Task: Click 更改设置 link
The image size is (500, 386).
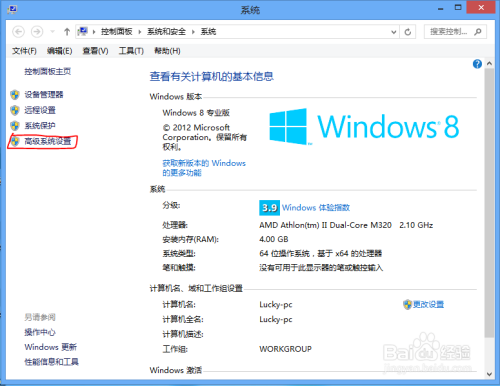Action: point(428,304)
